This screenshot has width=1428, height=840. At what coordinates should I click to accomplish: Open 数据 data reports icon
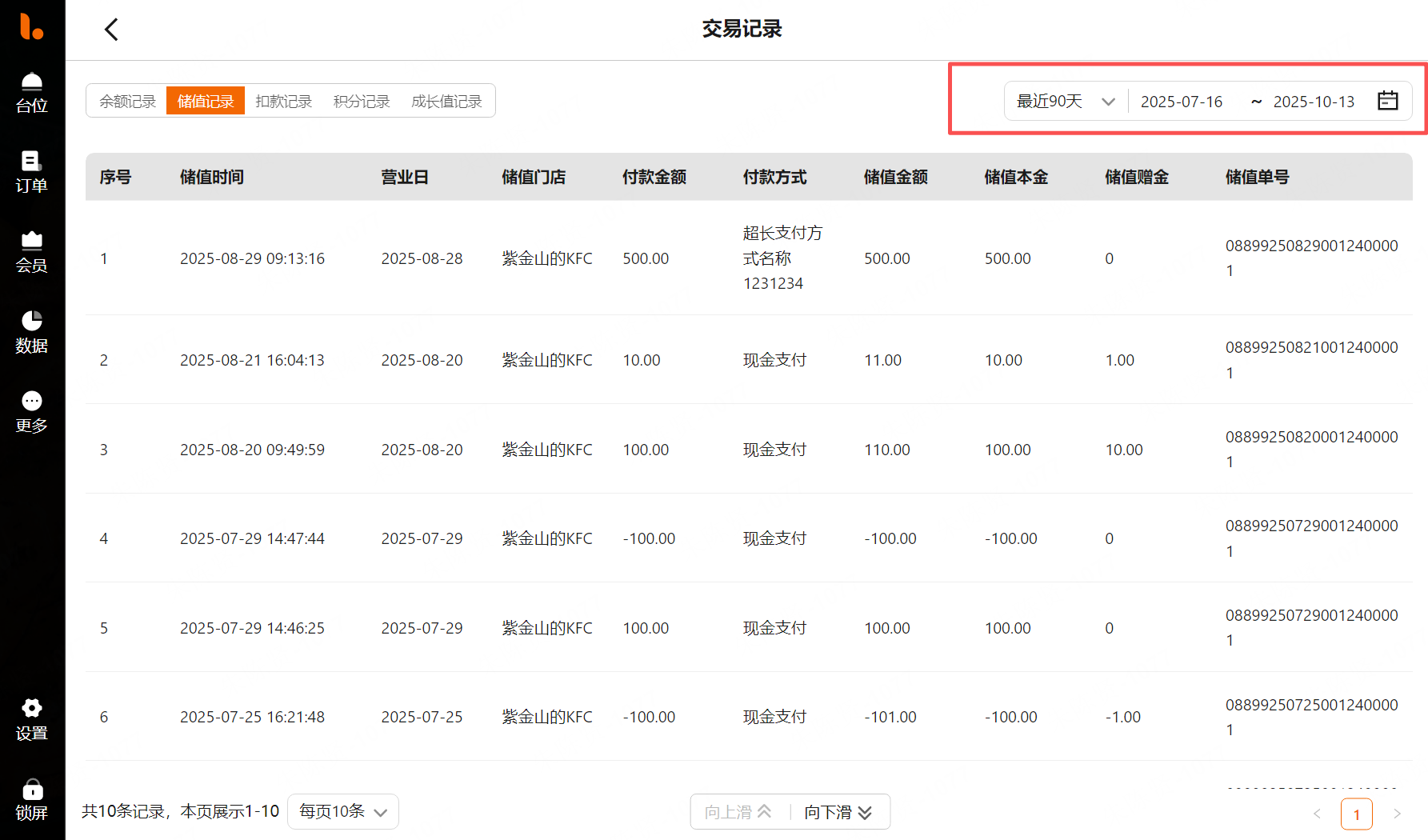pyautogui.click(x=32, y=332)
